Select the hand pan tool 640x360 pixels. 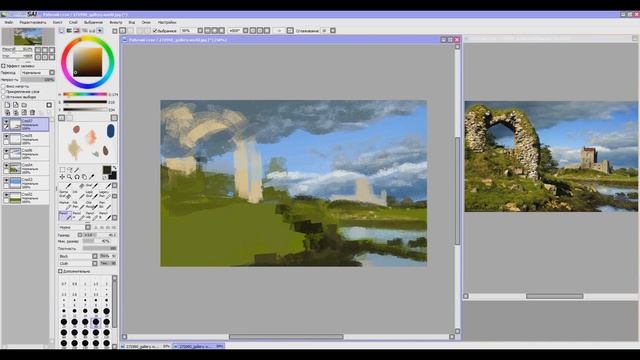point(84,177)
